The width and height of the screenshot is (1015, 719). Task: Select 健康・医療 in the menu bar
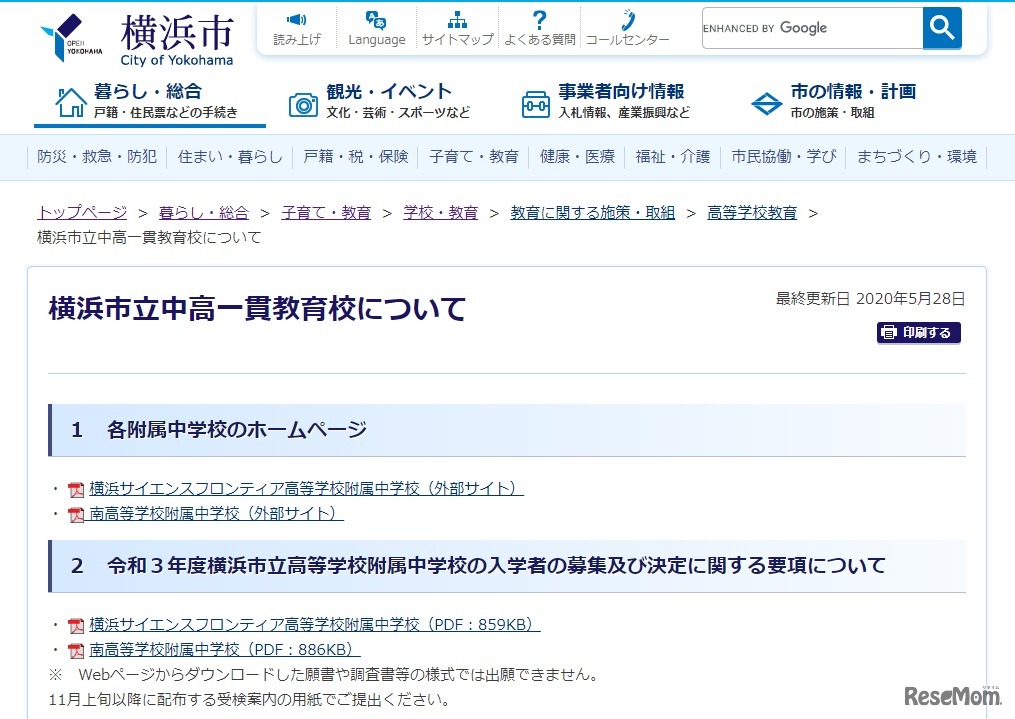coord(577,155)
